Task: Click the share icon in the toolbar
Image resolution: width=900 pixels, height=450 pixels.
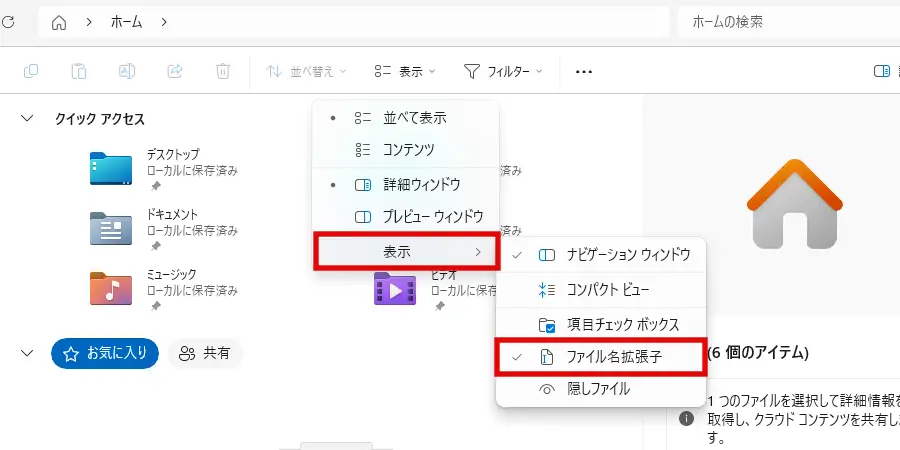Action: click(x=174, y=71)
